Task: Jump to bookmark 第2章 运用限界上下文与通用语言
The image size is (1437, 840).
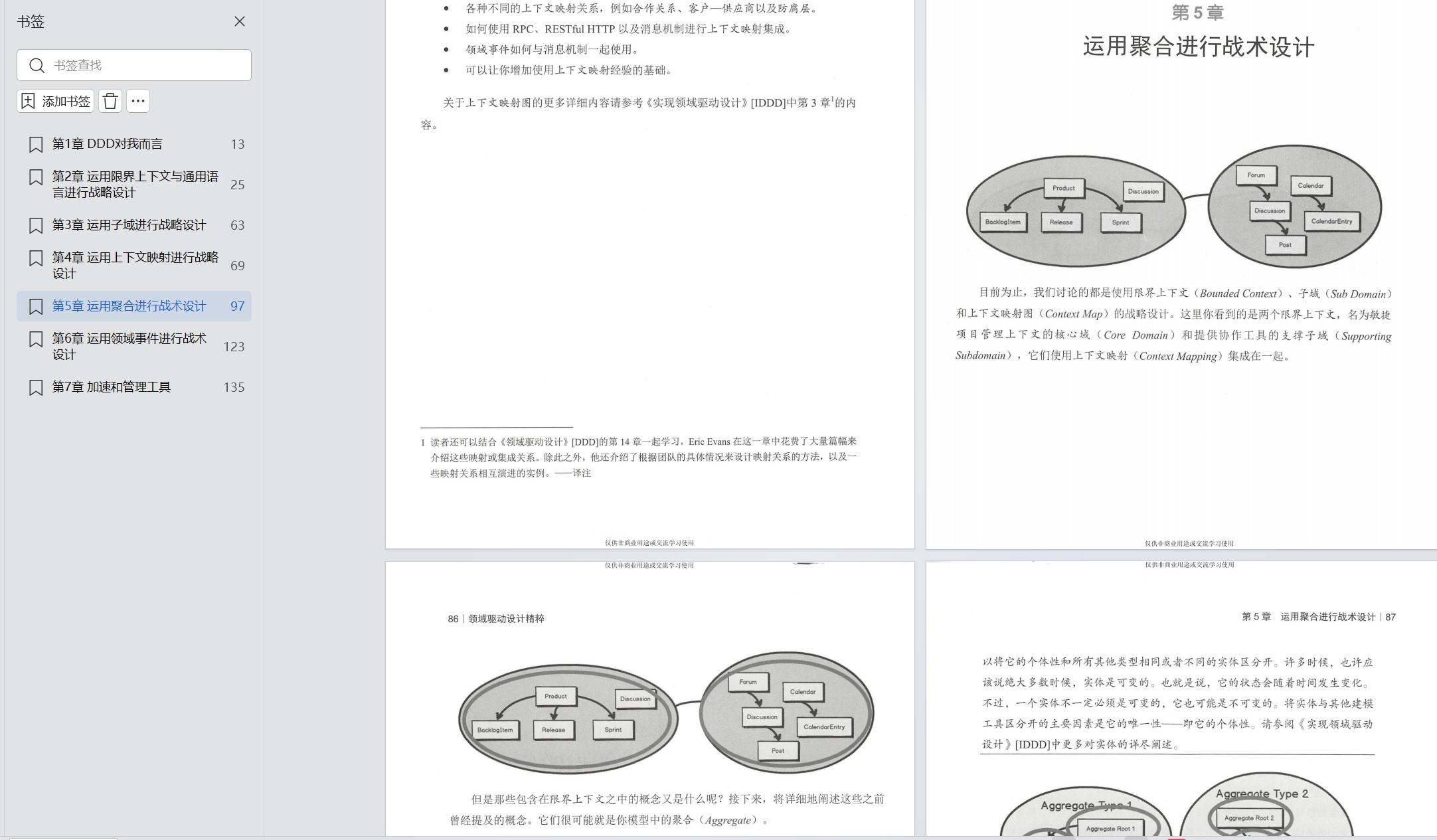Action: pyautogui.click(x=135, y=184)
